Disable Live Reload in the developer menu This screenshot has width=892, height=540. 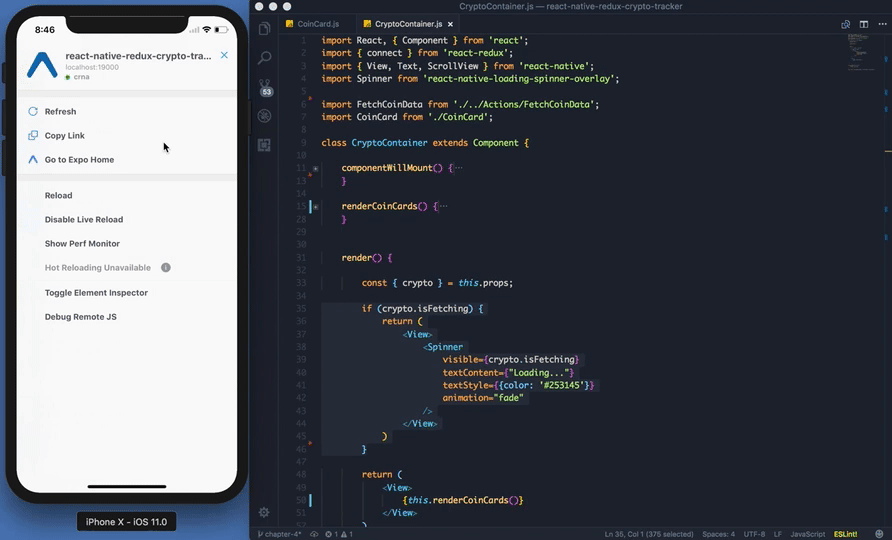(x=126, y=220)
